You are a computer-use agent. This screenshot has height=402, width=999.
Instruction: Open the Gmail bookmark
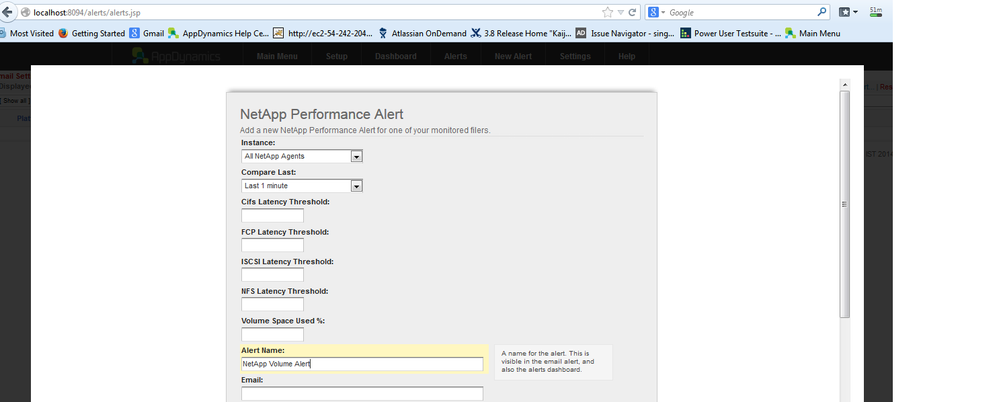point(146,33)
